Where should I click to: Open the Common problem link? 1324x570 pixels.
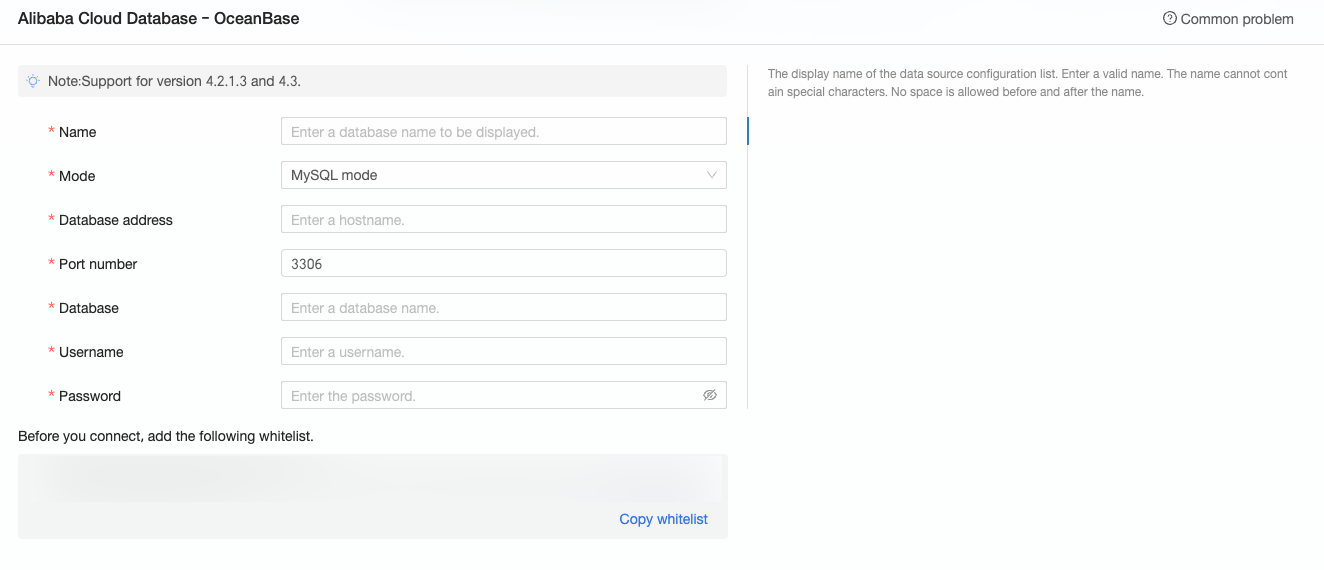pos(1237,19)
